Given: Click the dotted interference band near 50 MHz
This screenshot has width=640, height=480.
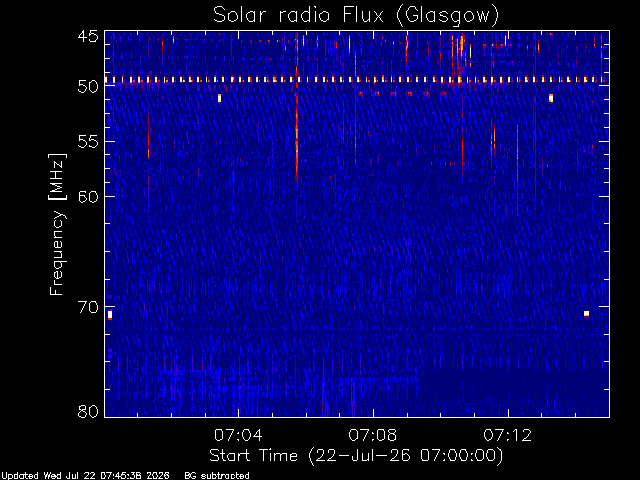Looking at the screenshot, I should [x=357, y=80].
